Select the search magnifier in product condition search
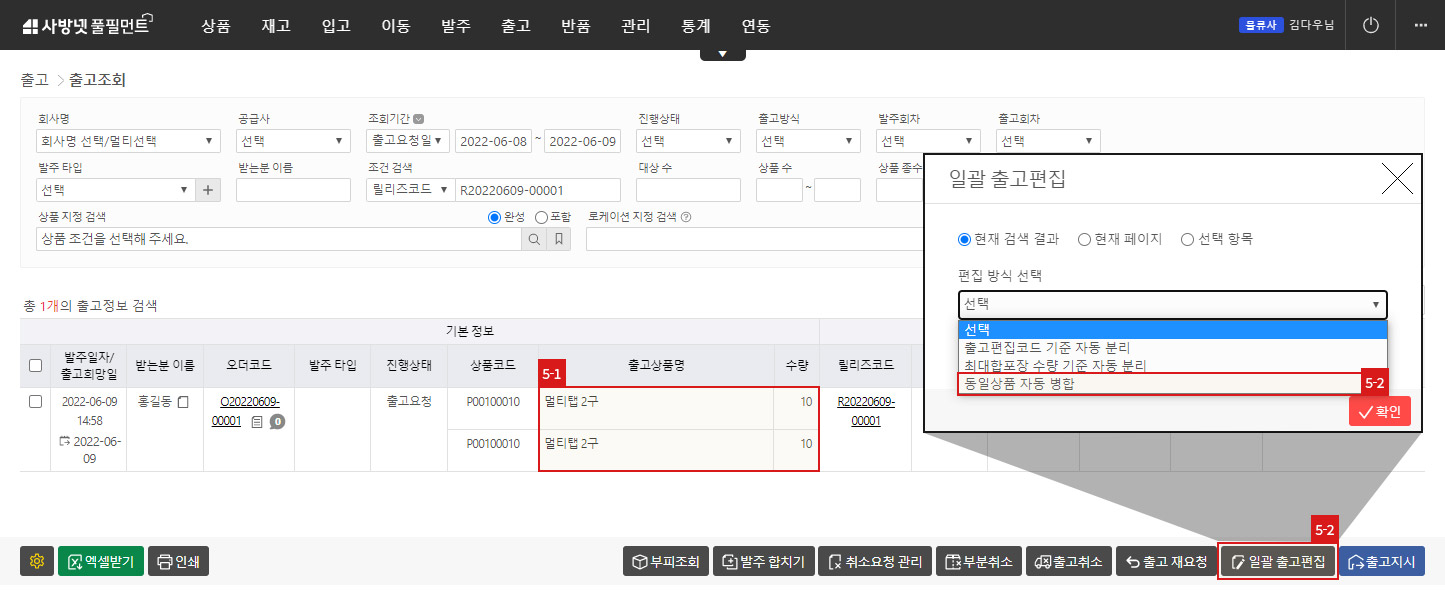This screenshot has width=1445, height=610. (534, 239)
